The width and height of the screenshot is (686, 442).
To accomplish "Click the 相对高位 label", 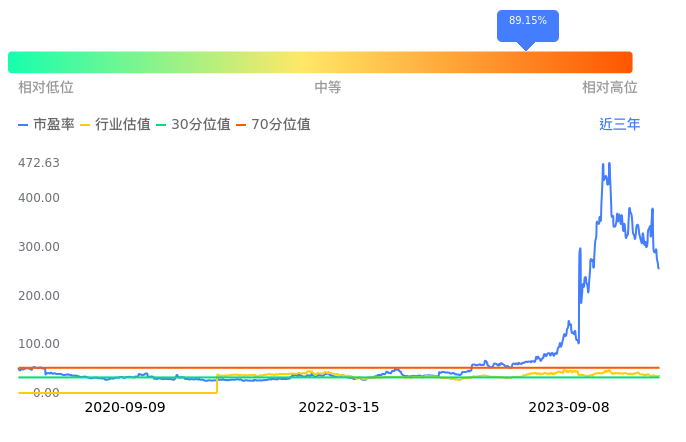I will 609,88.
